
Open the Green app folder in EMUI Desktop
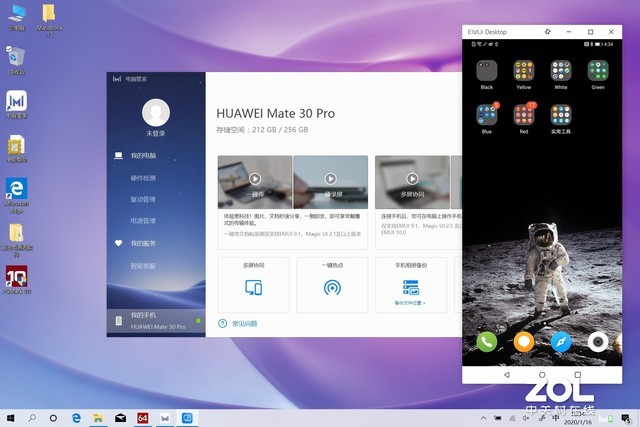[598, 71]
